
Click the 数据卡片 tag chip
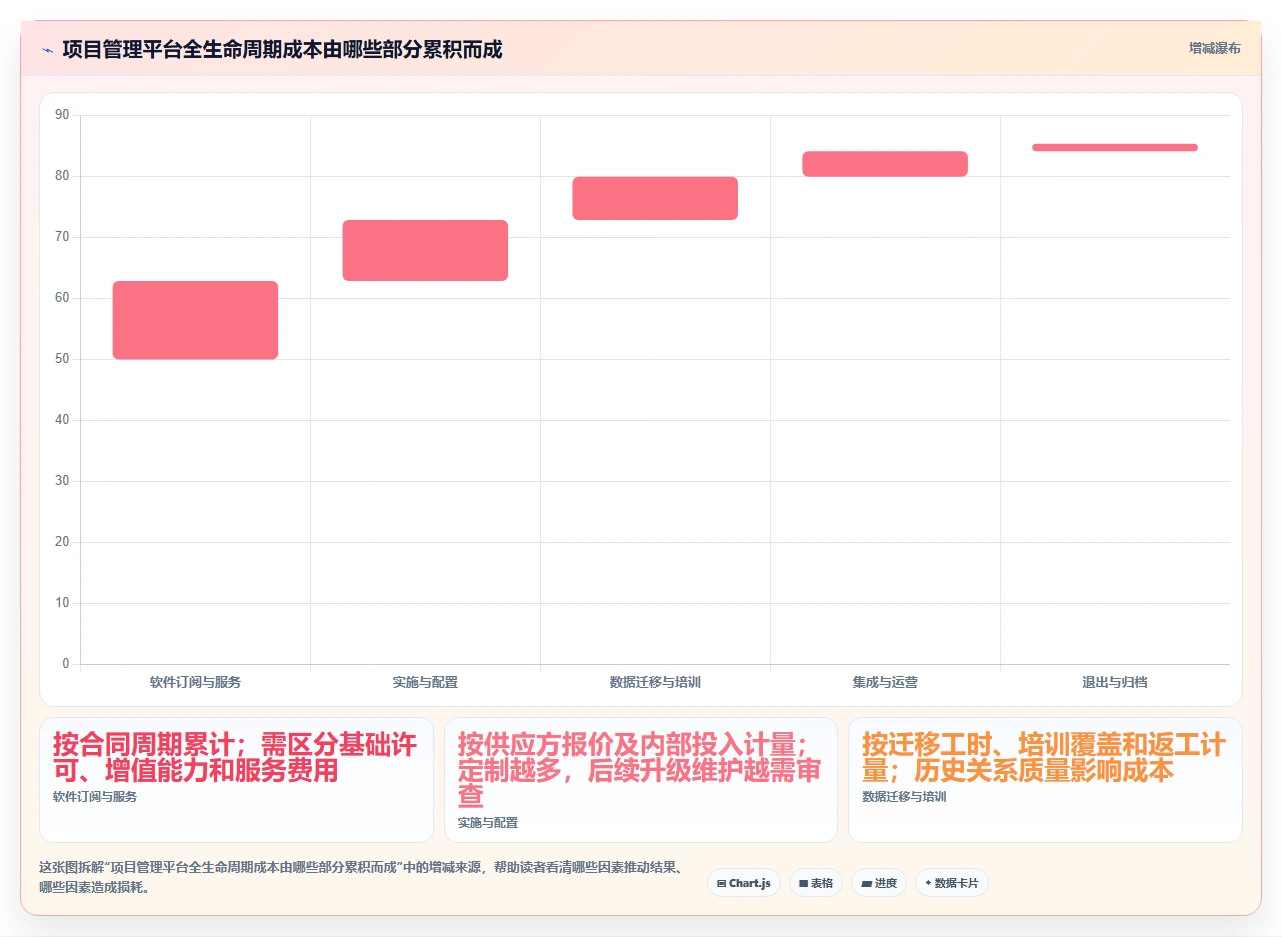tap(951, 883)
